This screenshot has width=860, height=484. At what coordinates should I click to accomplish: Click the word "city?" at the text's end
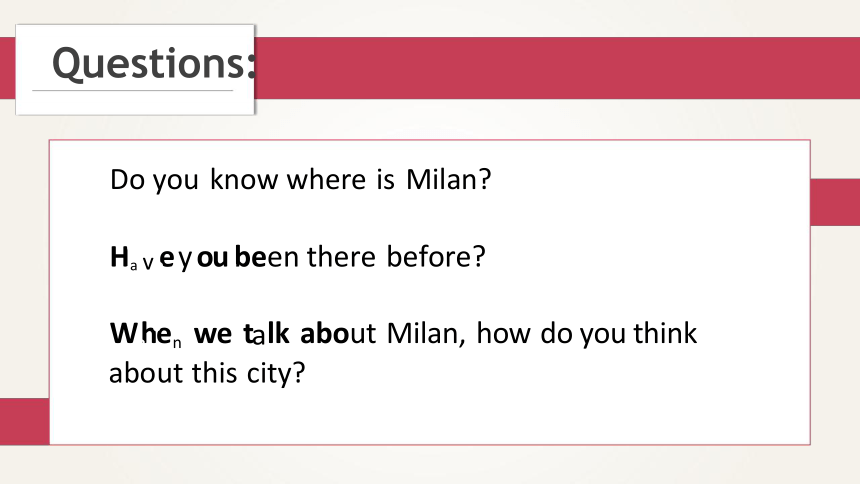pos(276,374)
